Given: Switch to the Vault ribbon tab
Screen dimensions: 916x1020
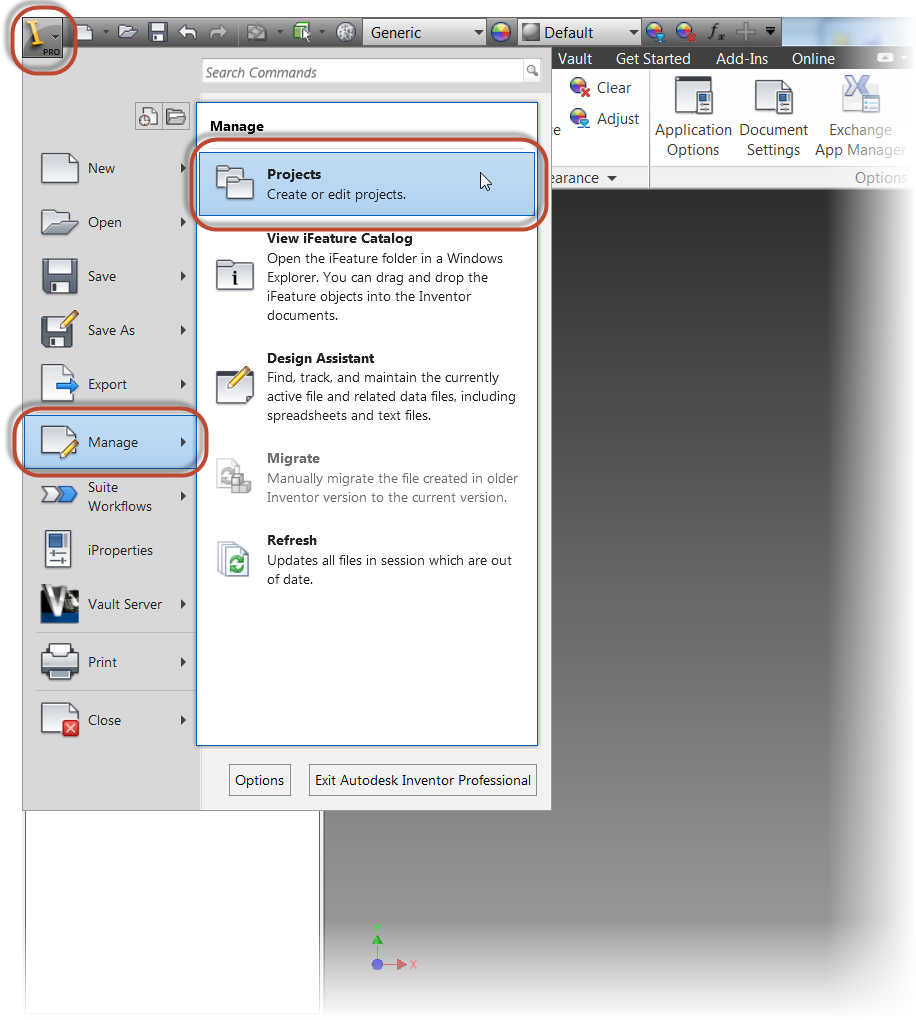Looking at the screenshot, I should [575, 59].
